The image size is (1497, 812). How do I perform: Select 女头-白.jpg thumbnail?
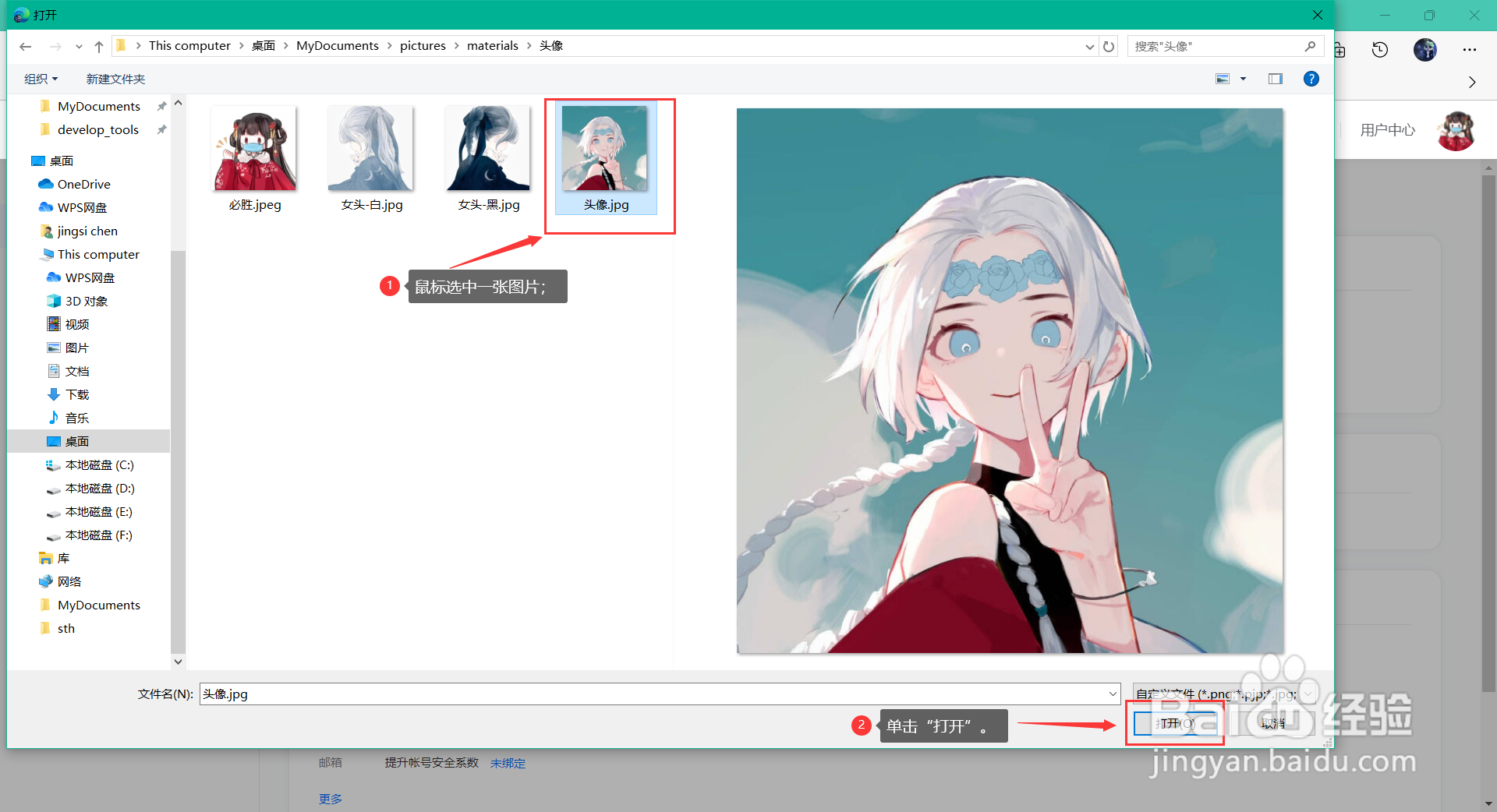point(371,159)
